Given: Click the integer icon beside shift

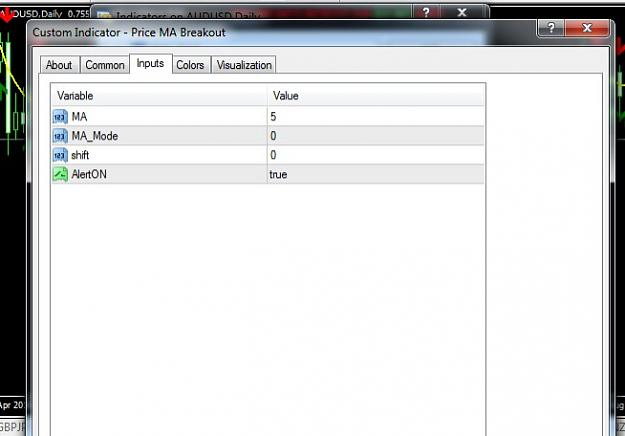Looking at the screenshot, I should pyautogui.click(x=60, y=155).
